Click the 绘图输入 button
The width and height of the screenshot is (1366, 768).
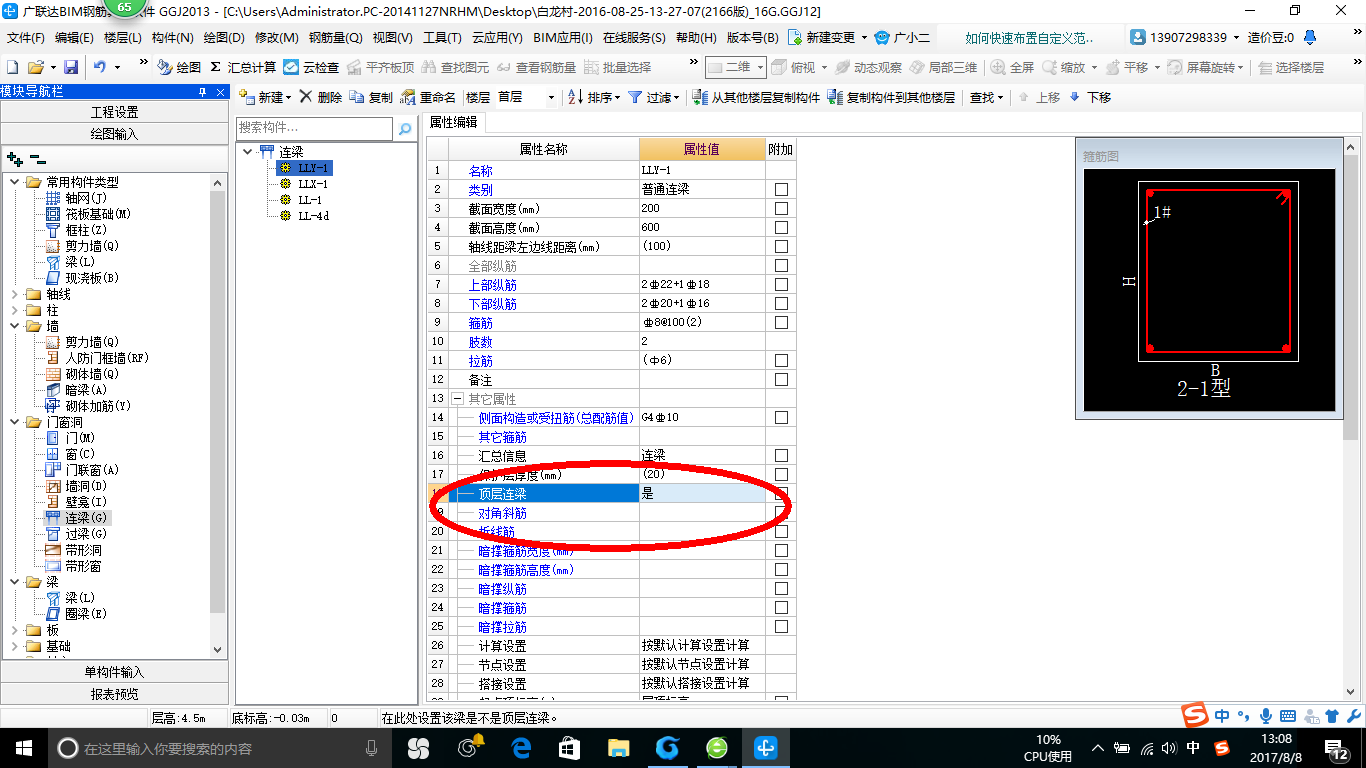click(x=114, y=133)
